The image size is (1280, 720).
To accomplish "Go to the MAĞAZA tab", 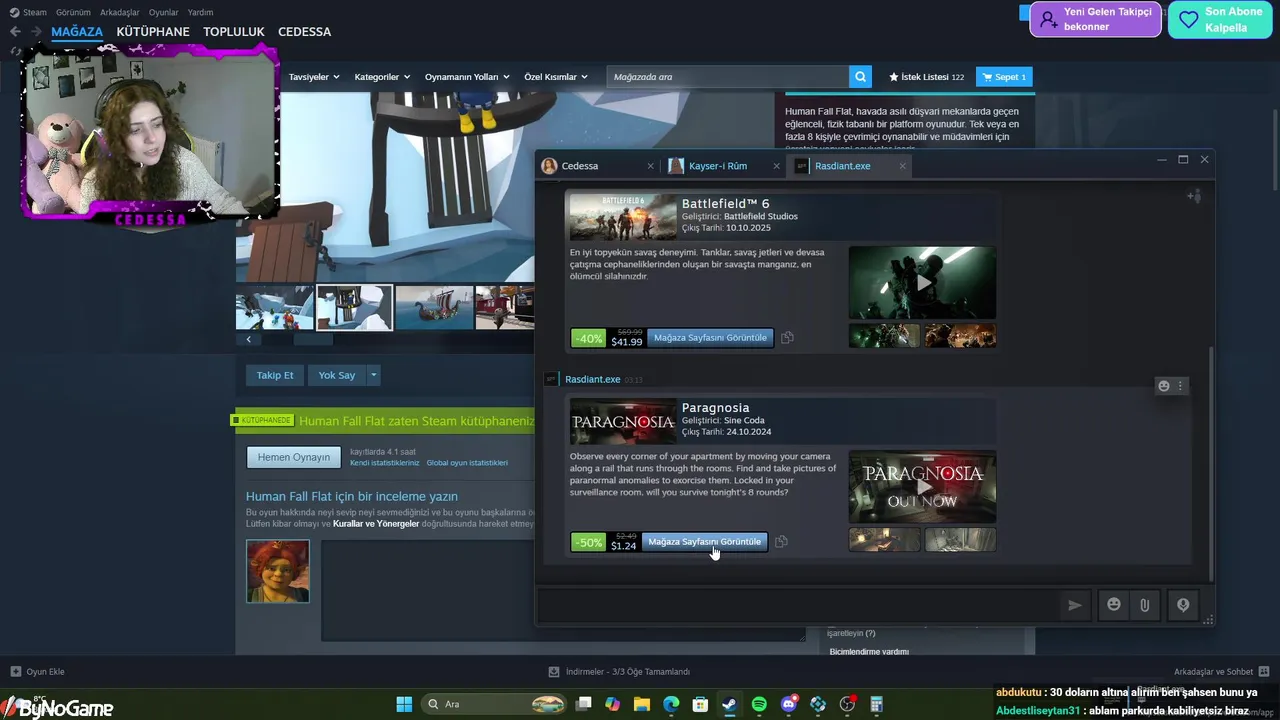I will click(x=77, y=32).
